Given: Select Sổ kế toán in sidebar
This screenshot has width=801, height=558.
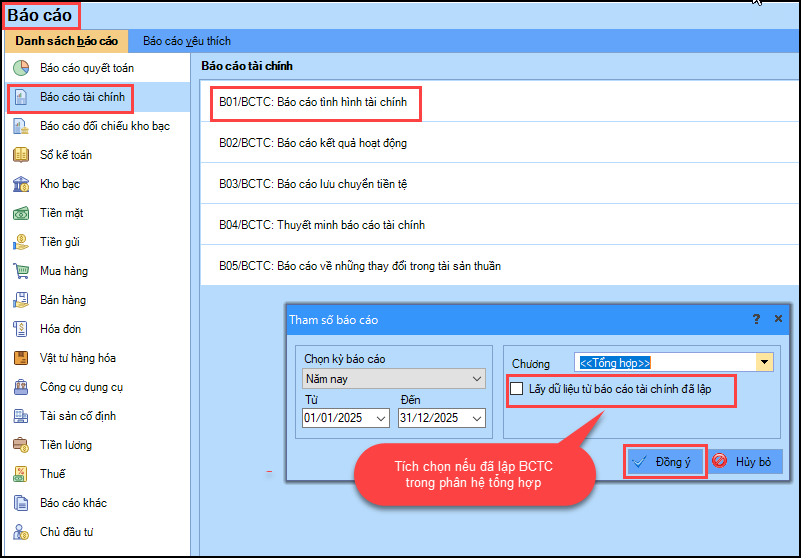Looking at the screenshot, I should pyautogui.click(x=66, y=156).
